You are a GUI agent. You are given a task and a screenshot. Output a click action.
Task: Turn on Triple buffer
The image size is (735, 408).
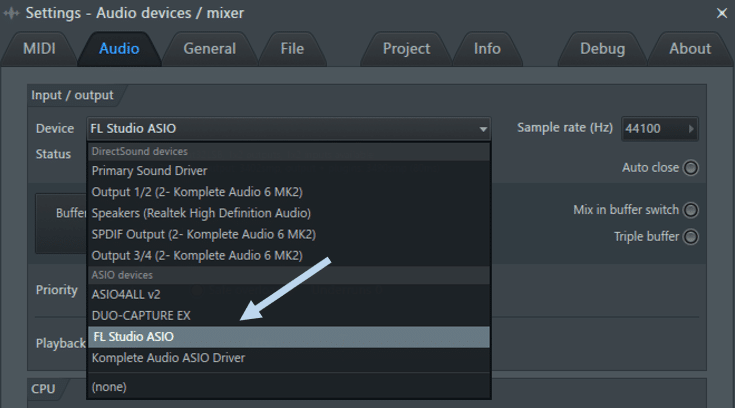tap(690, 237)
